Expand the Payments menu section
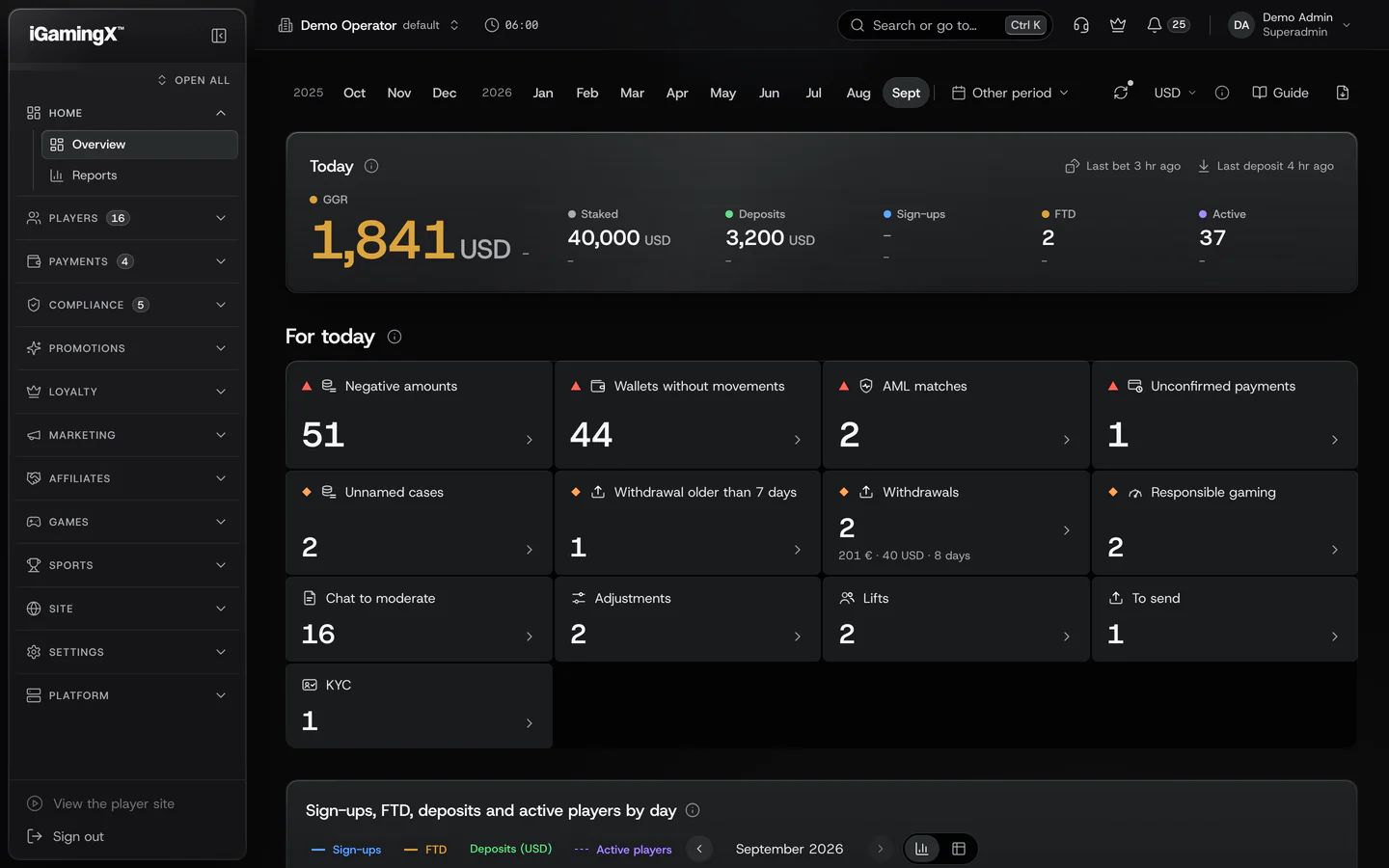The height and width of the screenshot is (868, 1389). [x=127, y=261]
